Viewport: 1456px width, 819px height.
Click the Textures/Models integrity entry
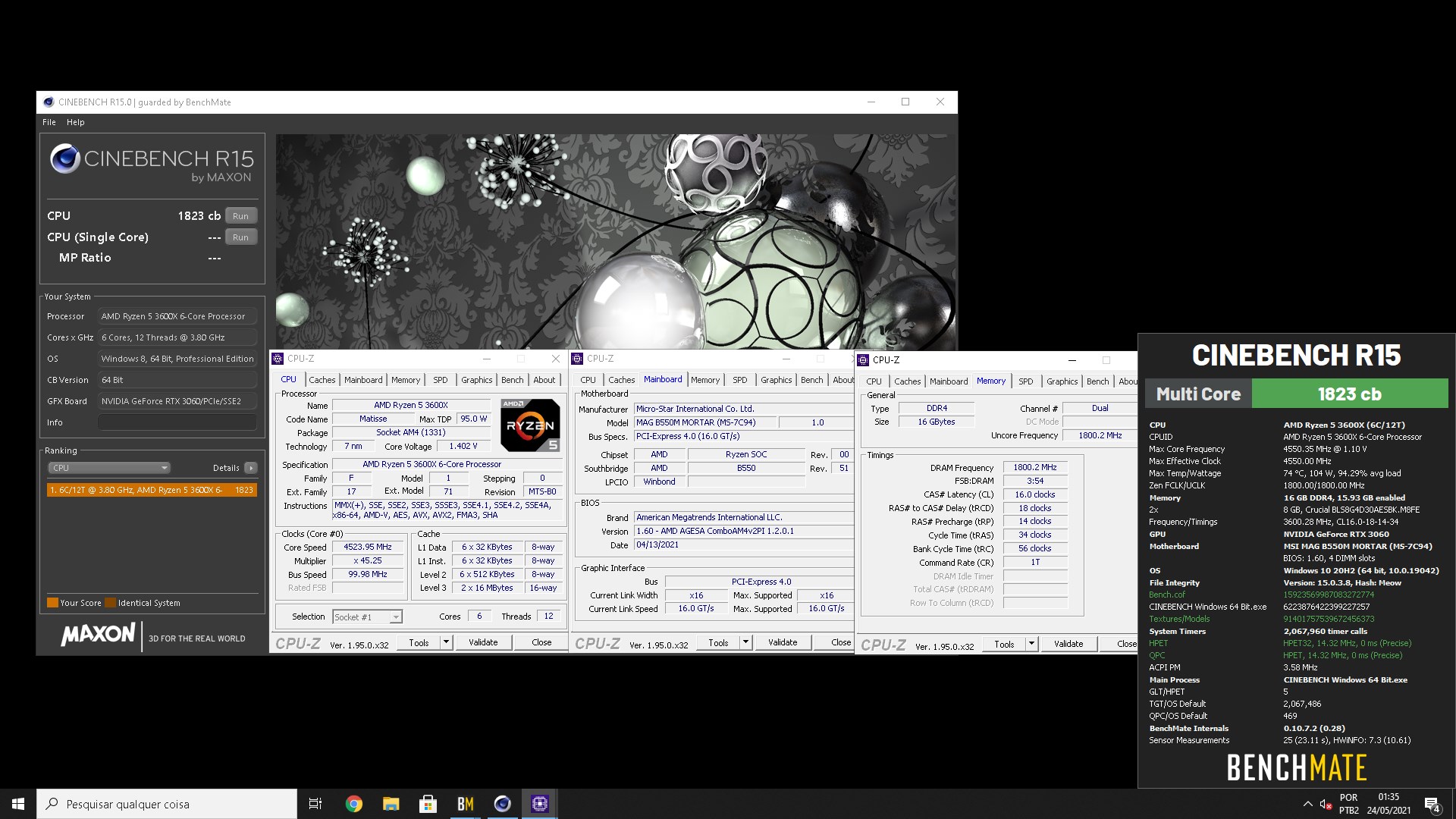(1179, 619)
